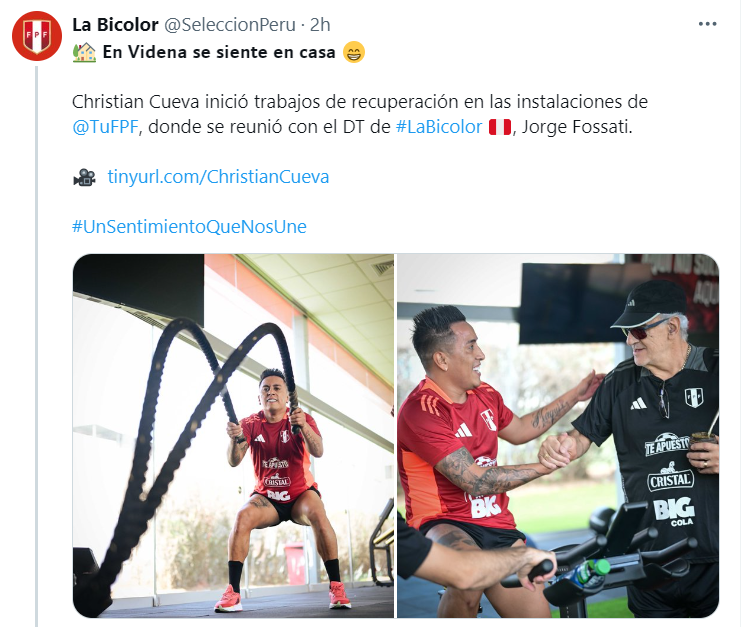Open the @SeleccionPeru handle
This screenshot has width=741, height=627.
pos(230,25)
